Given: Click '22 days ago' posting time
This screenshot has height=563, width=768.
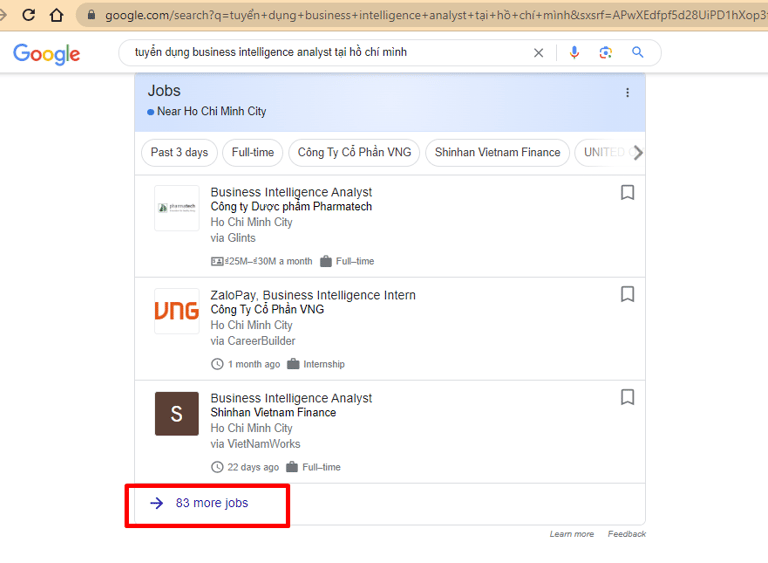Looking at the screenshot, I should tap(253, 467).
